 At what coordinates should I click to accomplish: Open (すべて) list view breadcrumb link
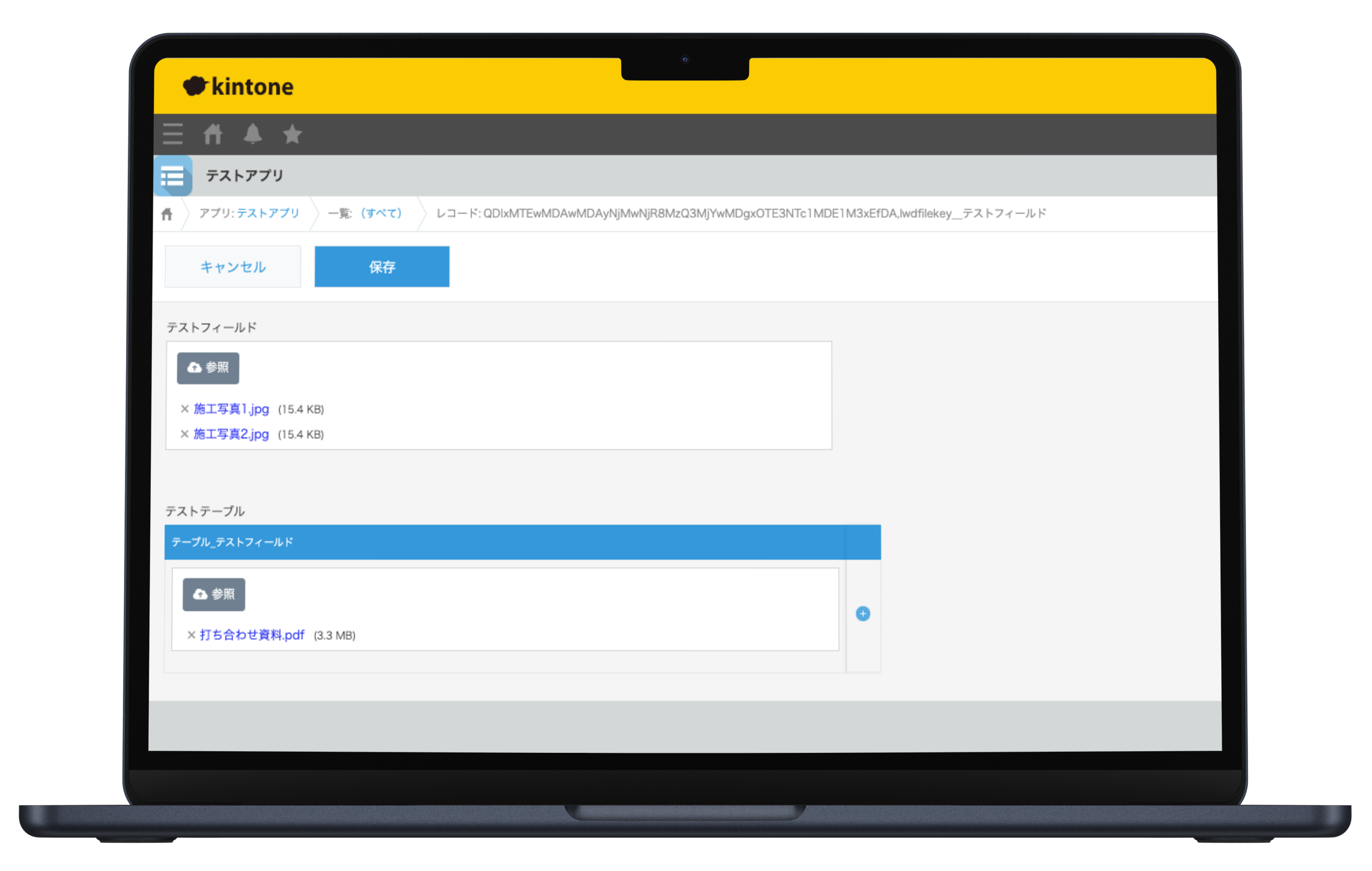[381, 213]
